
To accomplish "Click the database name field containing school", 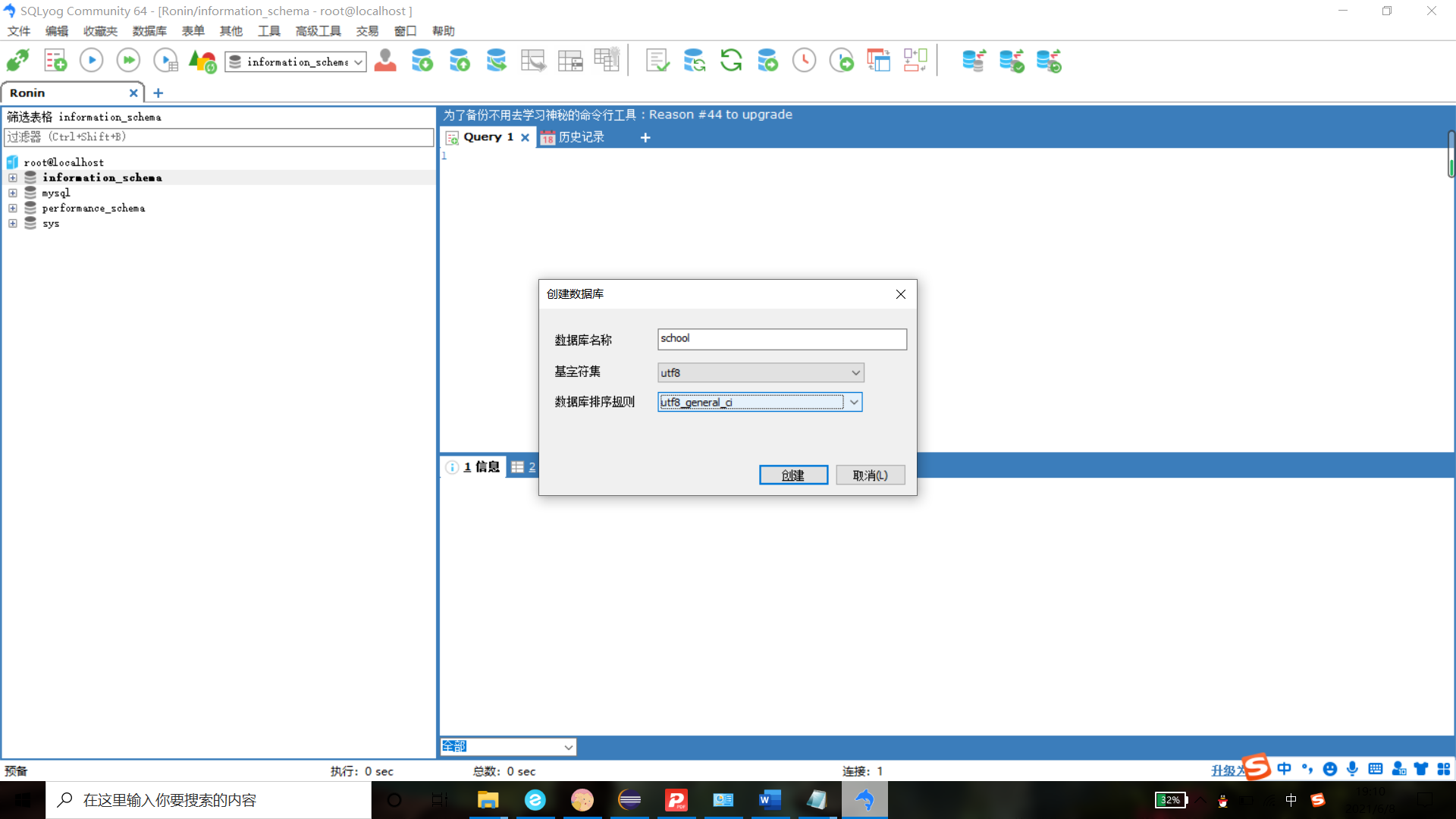I will pyautogui.click(x=781, y=339).
